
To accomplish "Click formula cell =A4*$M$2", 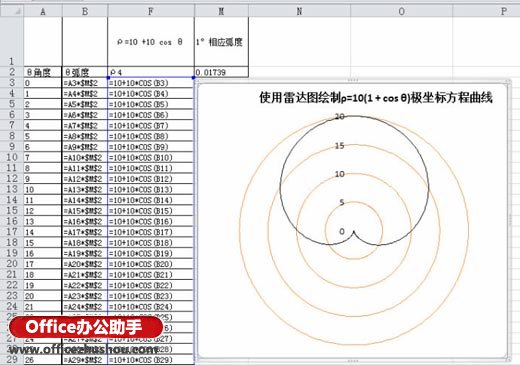I will [85, 93].
